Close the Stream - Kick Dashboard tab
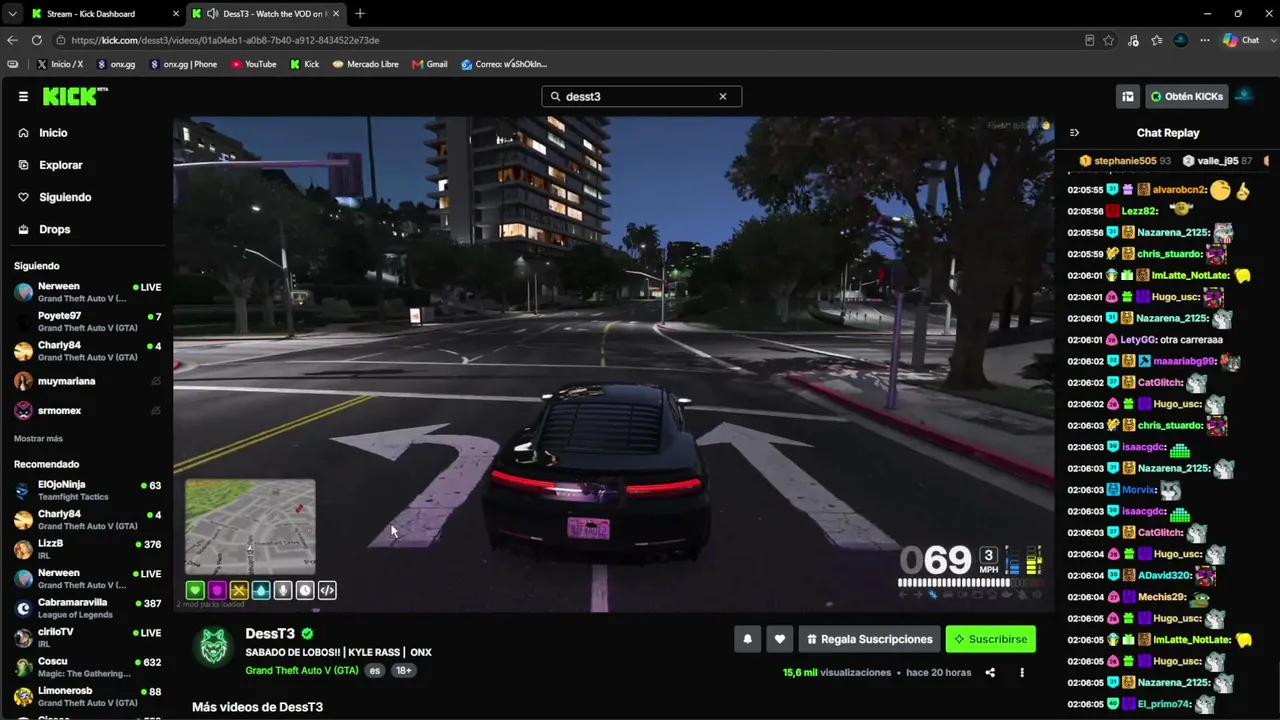 click(x=176, y=14)
